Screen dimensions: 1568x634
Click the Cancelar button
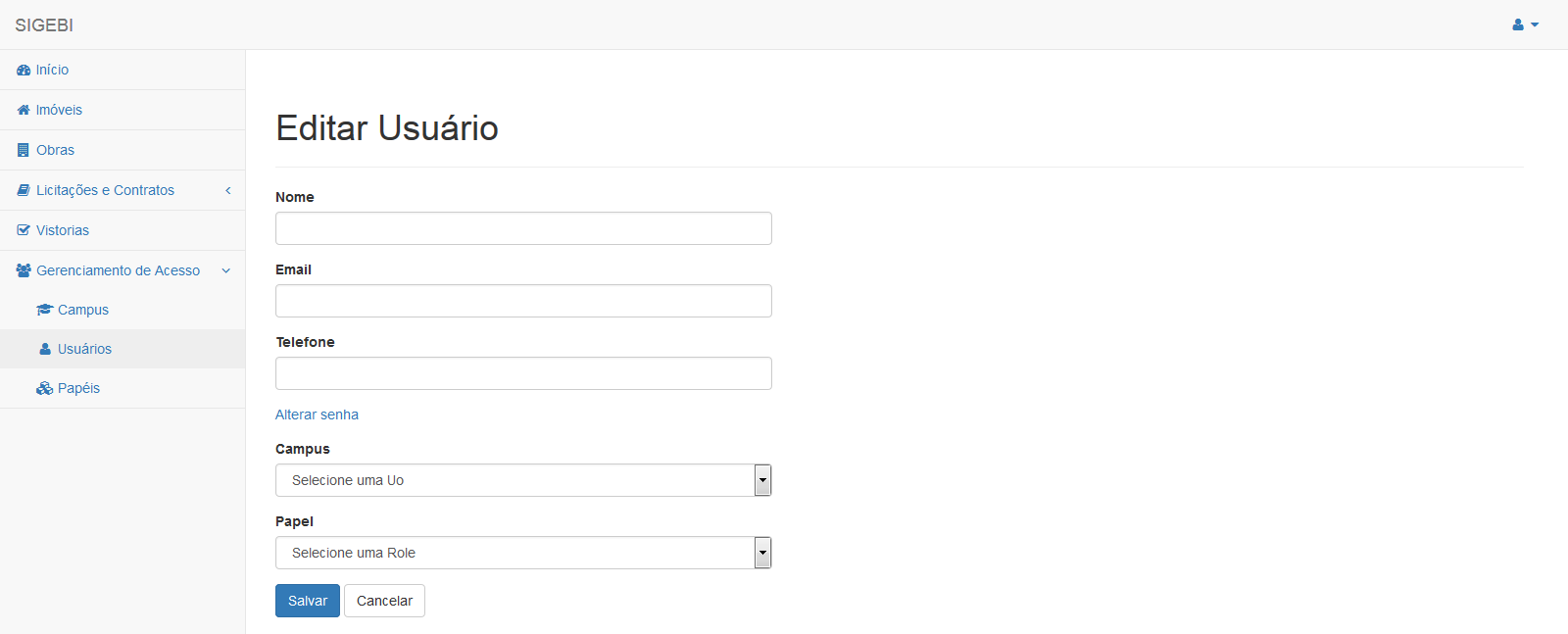pyautogui.click(x=384, y=601)
